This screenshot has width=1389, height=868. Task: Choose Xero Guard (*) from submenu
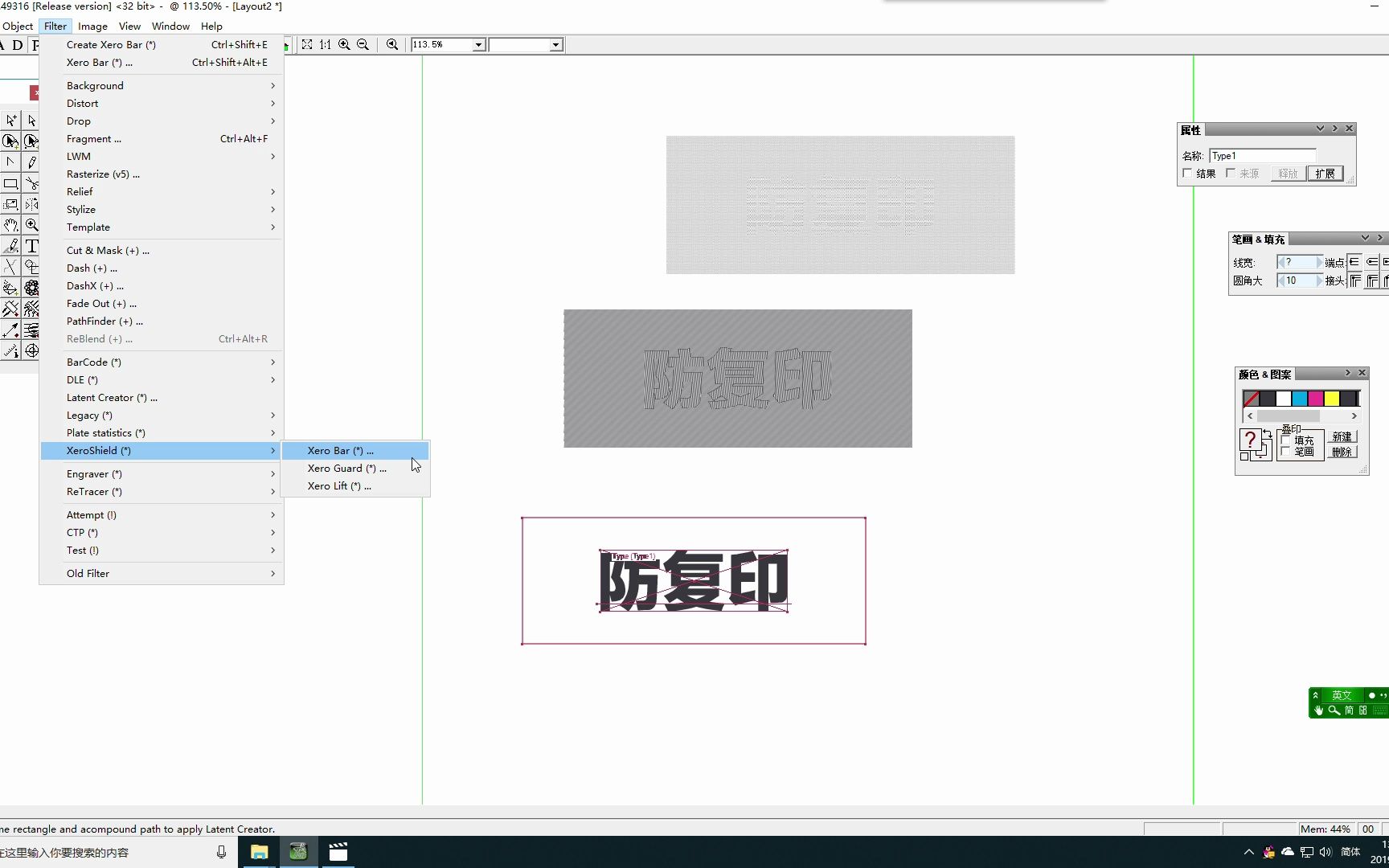(355, 469)
